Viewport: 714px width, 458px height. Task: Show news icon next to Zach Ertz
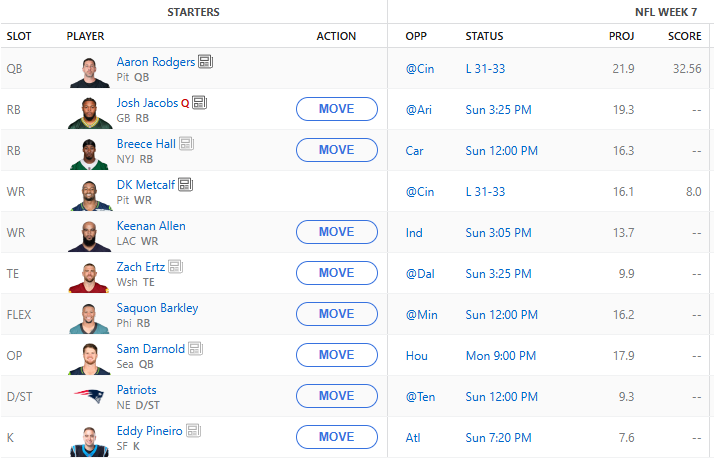point(176,267)
